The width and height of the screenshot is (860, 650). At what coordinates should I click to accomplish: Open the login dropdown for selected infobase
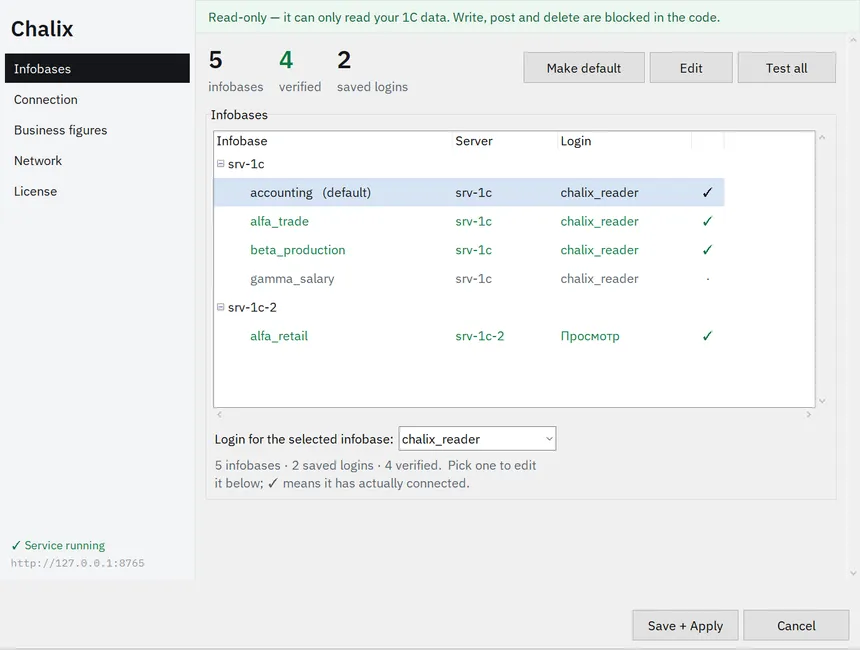pyautogui.click(x=477, y=439)
